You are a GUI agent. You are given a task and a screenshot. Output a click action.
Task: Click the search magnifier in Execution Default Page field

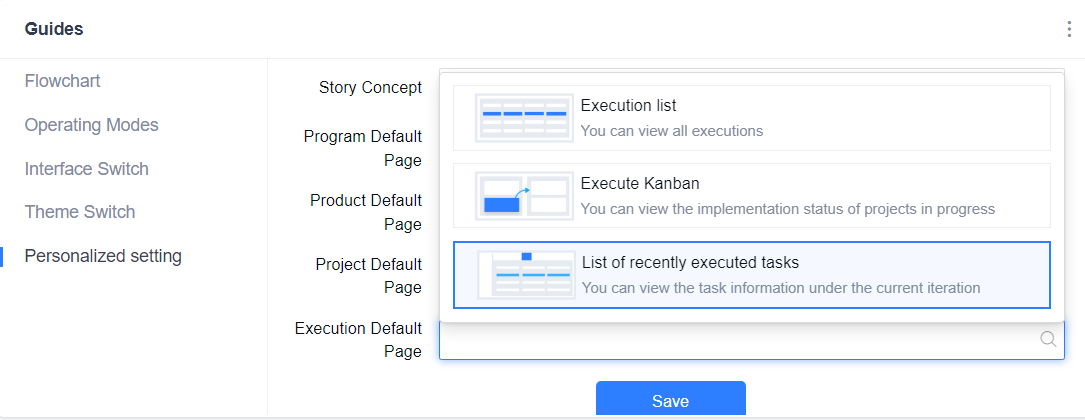(x=1048, y=339)
